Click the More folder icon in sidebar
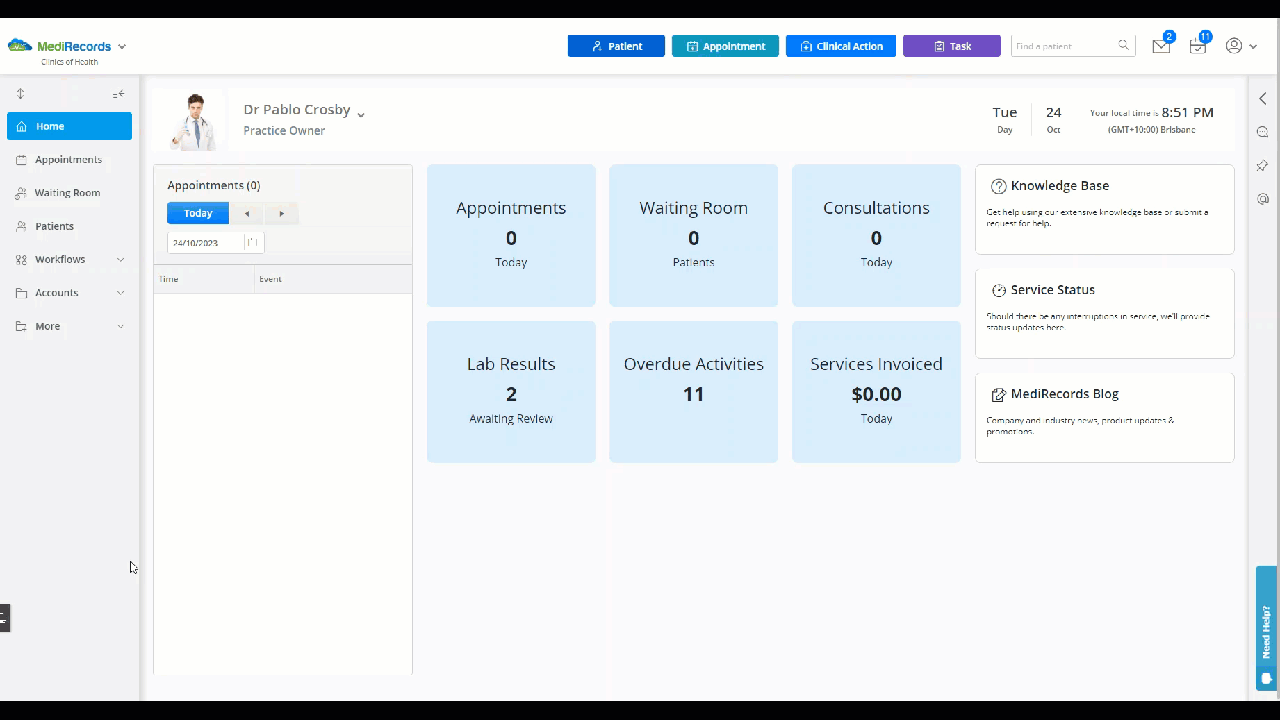 [22, 326]
